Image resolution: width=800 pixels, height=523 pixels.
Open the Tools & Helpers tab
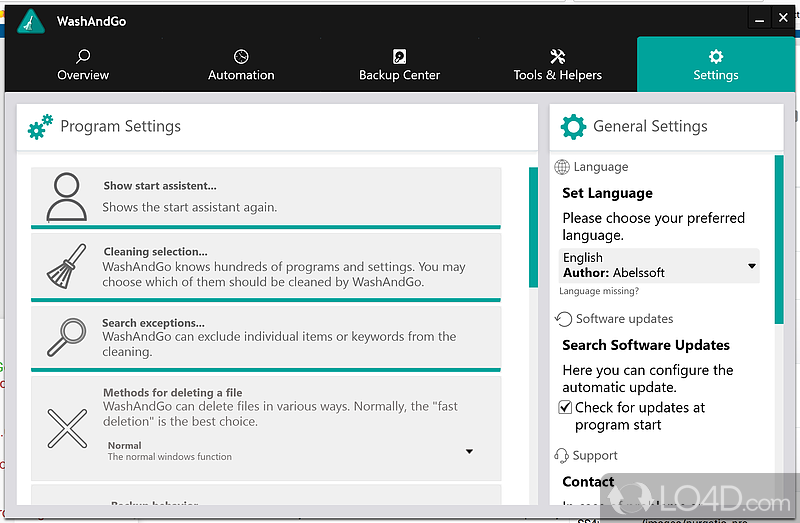558,64
